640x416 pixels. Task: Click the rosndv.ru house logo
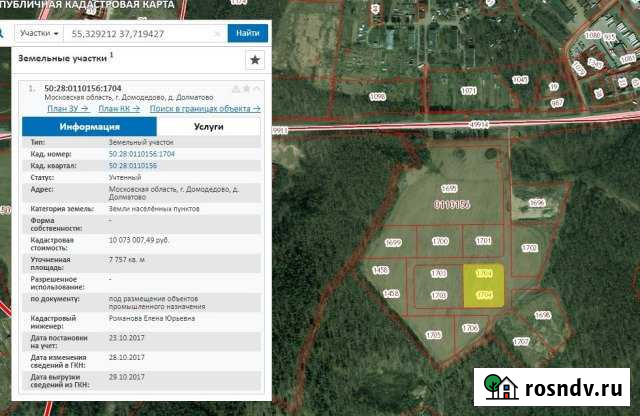pyautogui.click(x=501, y=387)
